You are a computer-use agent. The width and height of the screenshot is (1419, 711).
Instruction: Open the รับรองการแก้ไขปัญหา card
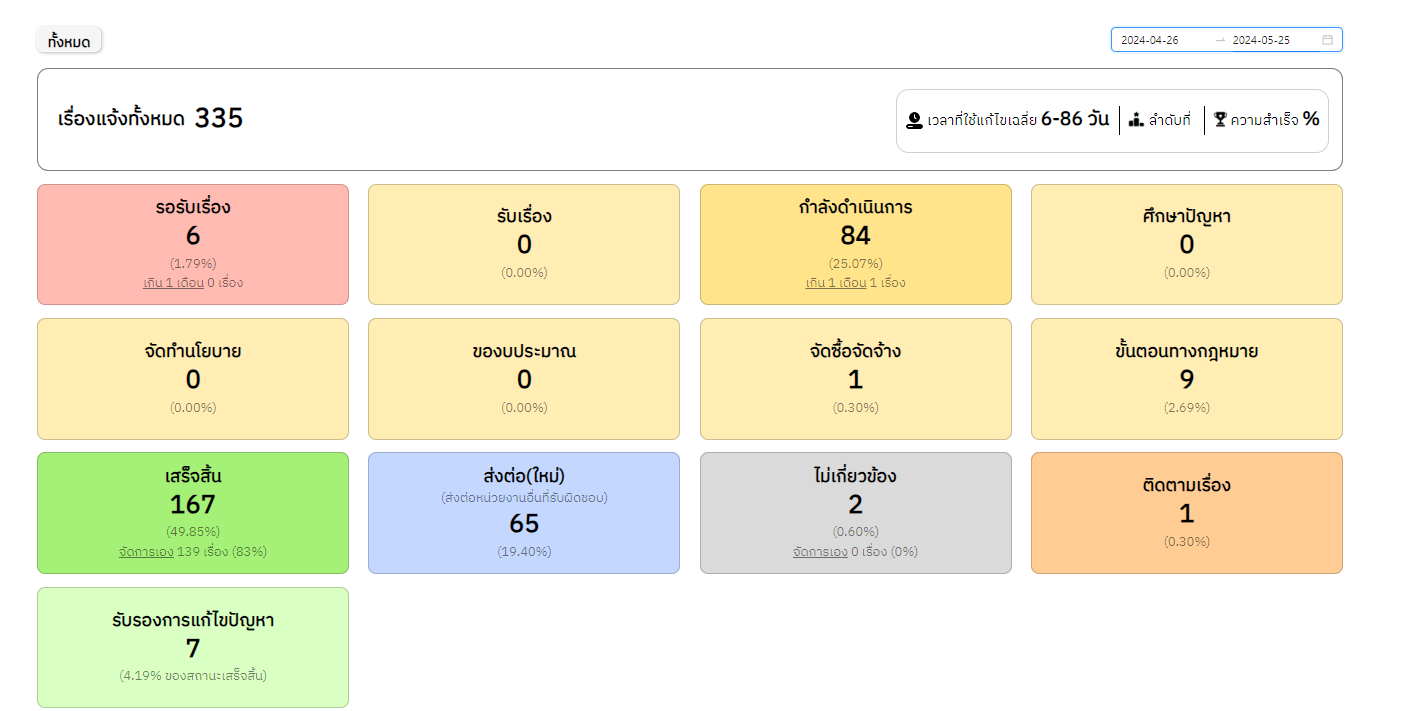coord(193,647)
